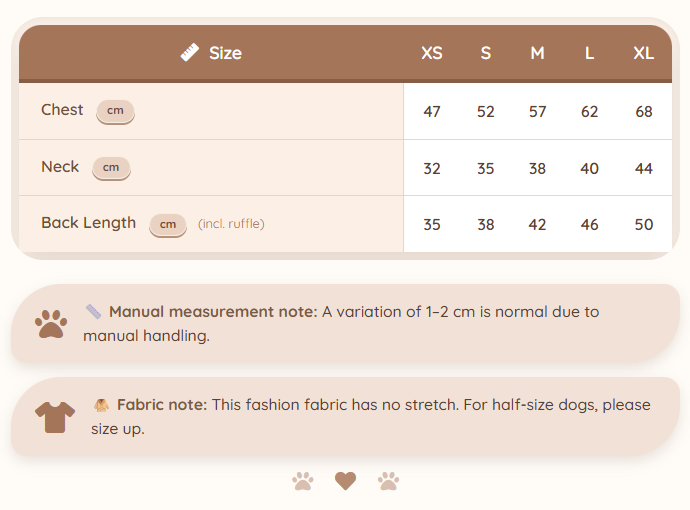
Task: Click the small ruler emoji before Manual measurement
Action: (x=93, y=312)
